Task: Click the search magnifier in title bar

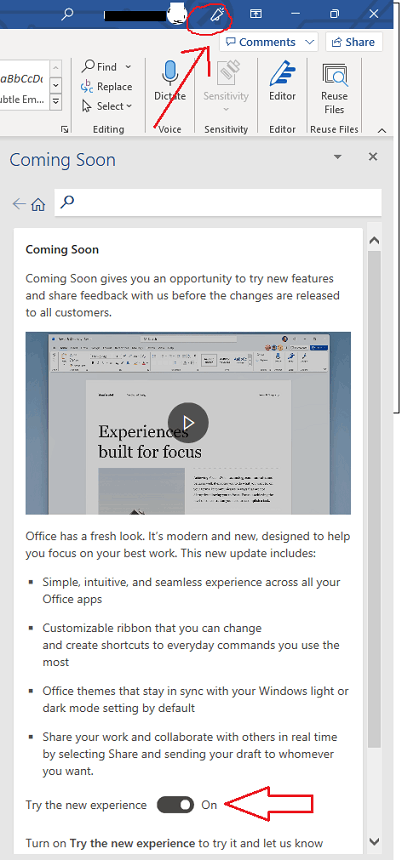Action: click(67, 14)
